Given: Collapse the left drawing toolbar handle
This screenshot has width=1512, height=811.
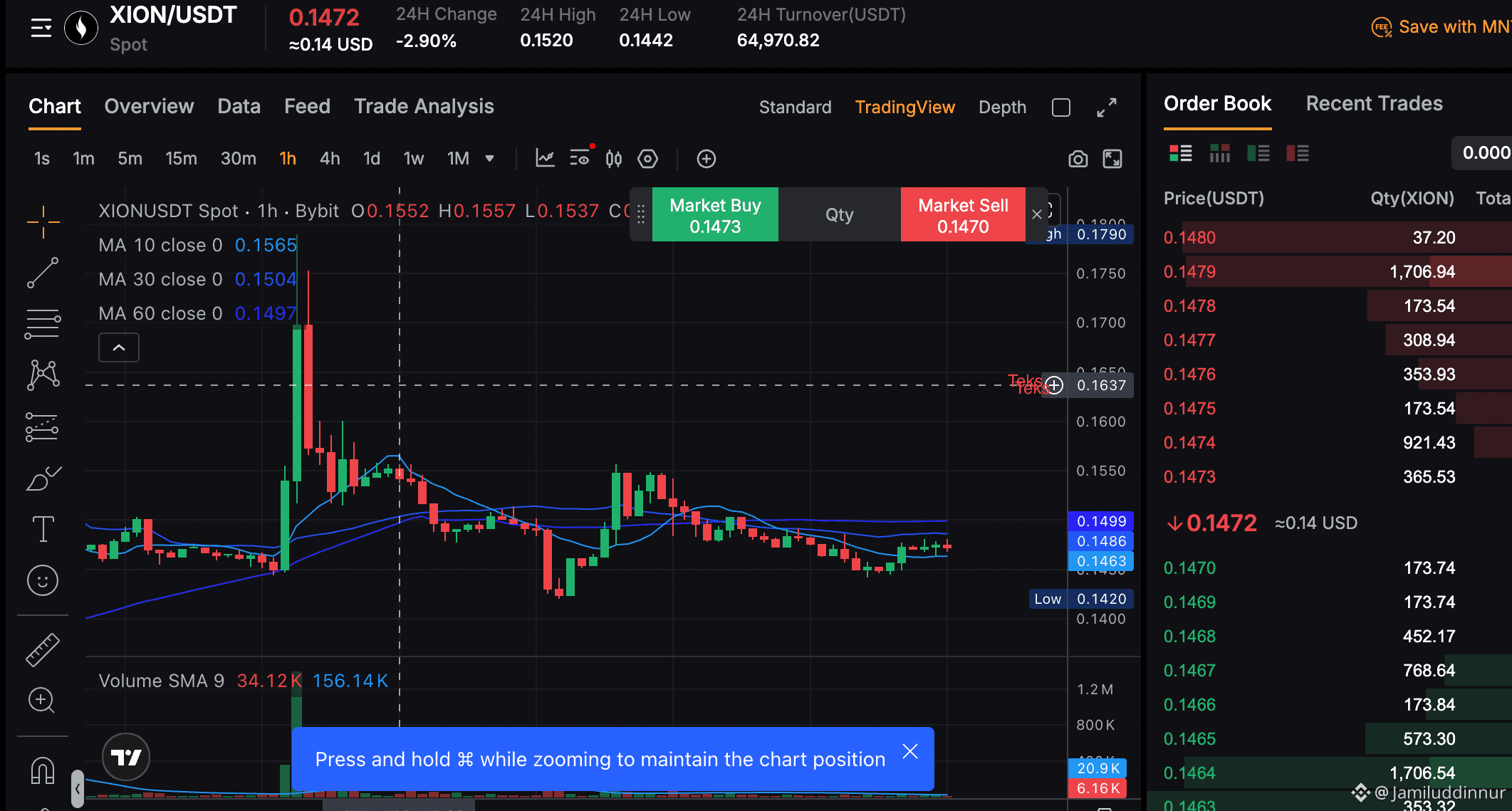Looking at the screenshot, I should coord(78,788).
